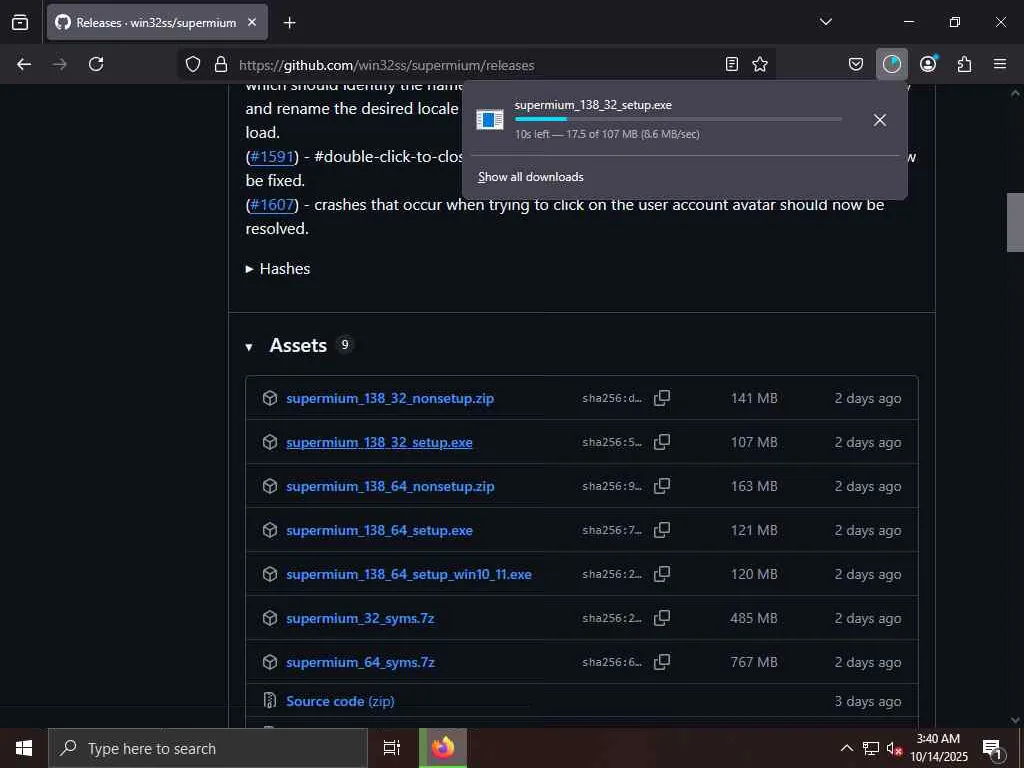The image size is (1024, 768).
Task: Click the Type here to search box
Action: tap(208, 748)
